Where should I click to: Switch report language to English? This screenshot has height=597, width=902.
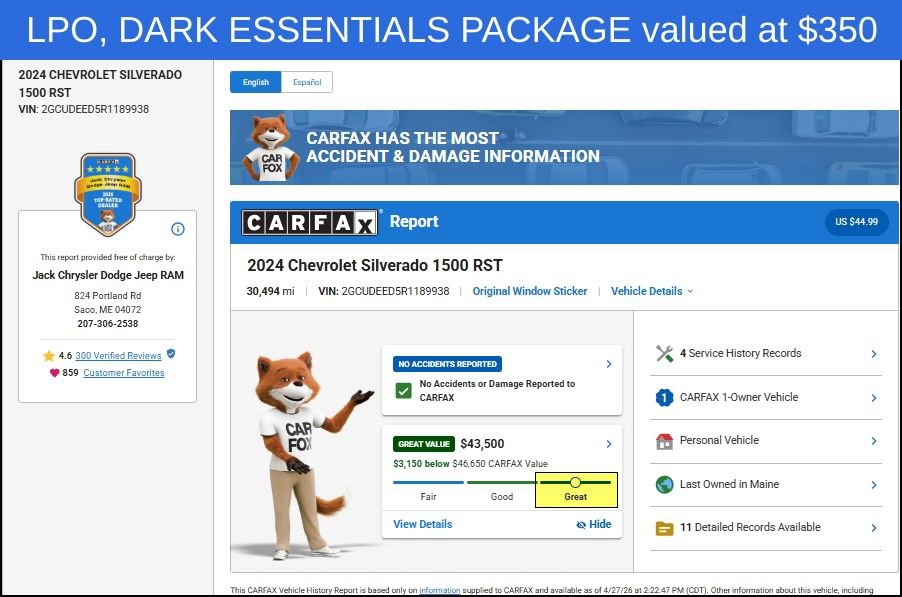tap(255, 82)
